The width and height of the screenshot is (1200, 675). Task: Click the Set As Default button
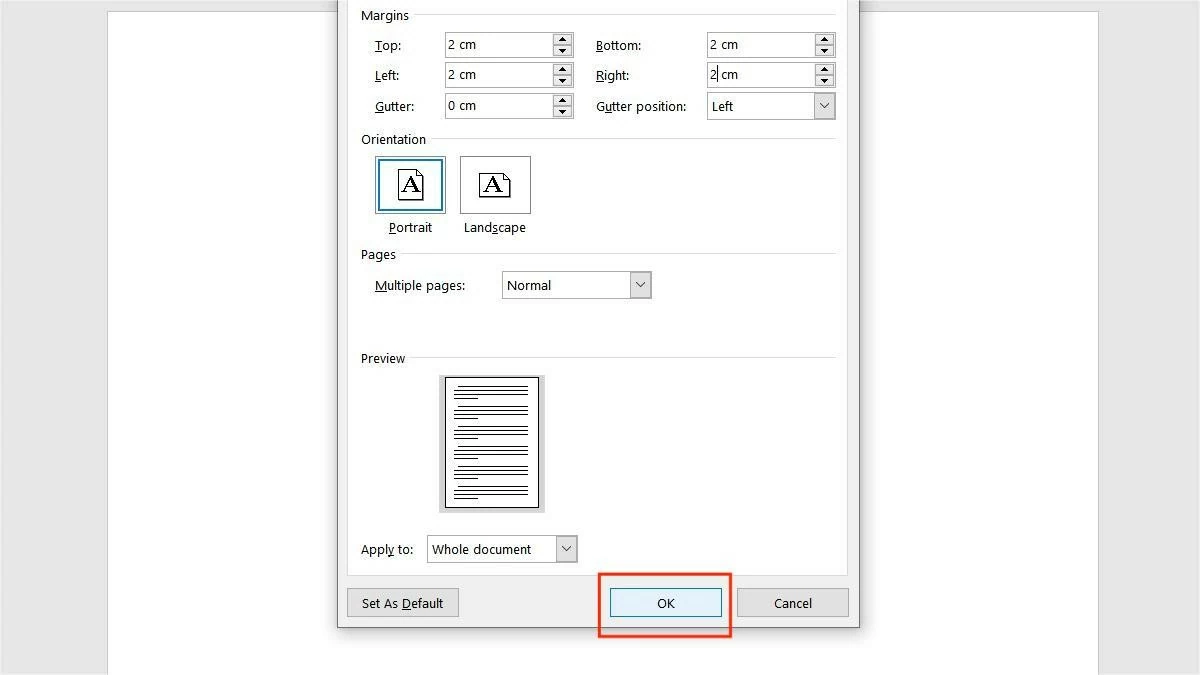tap(402, 603)
